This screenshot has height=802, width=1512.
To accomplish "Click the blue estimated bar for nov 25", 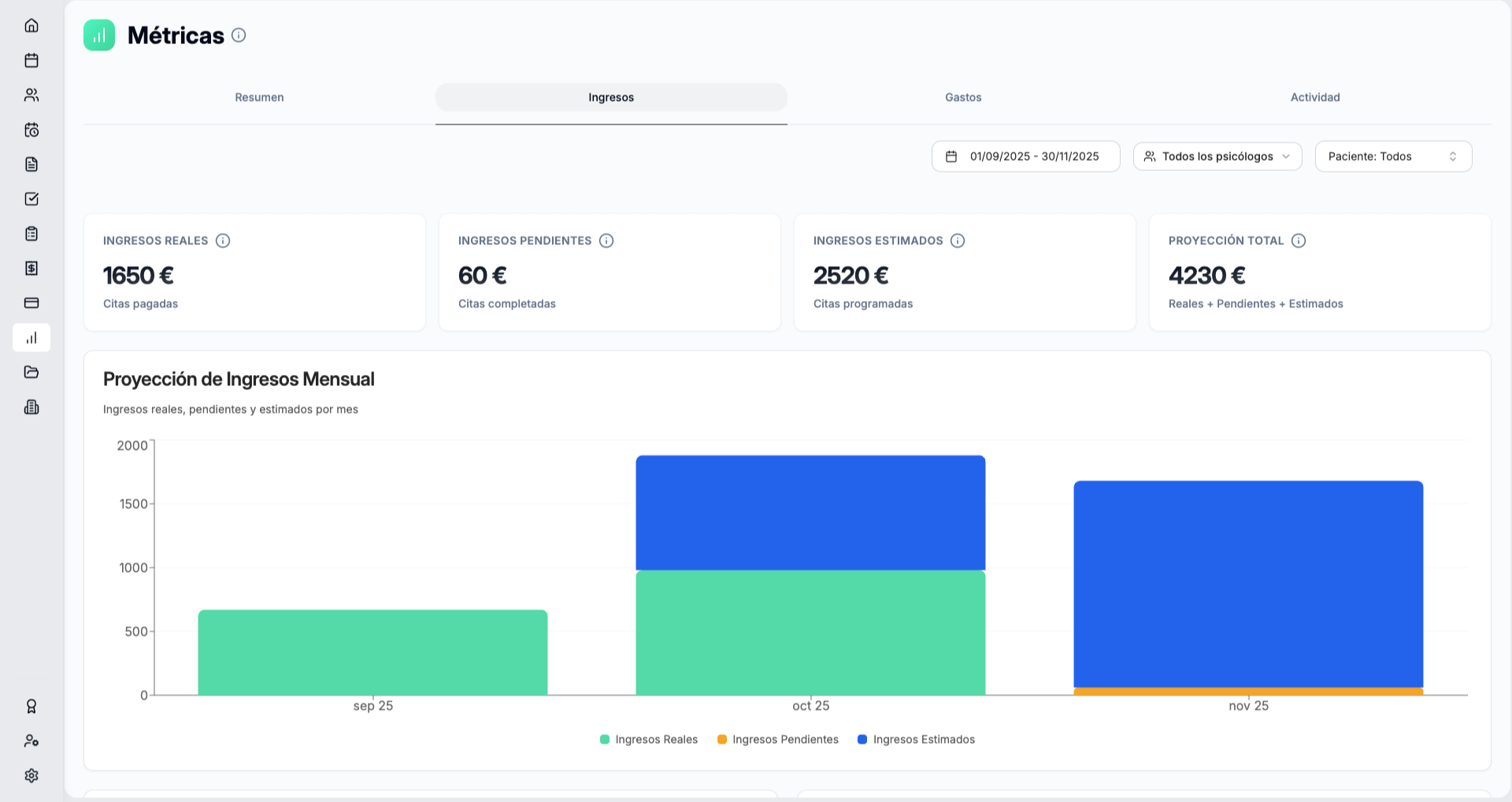I will [1248, 583].
